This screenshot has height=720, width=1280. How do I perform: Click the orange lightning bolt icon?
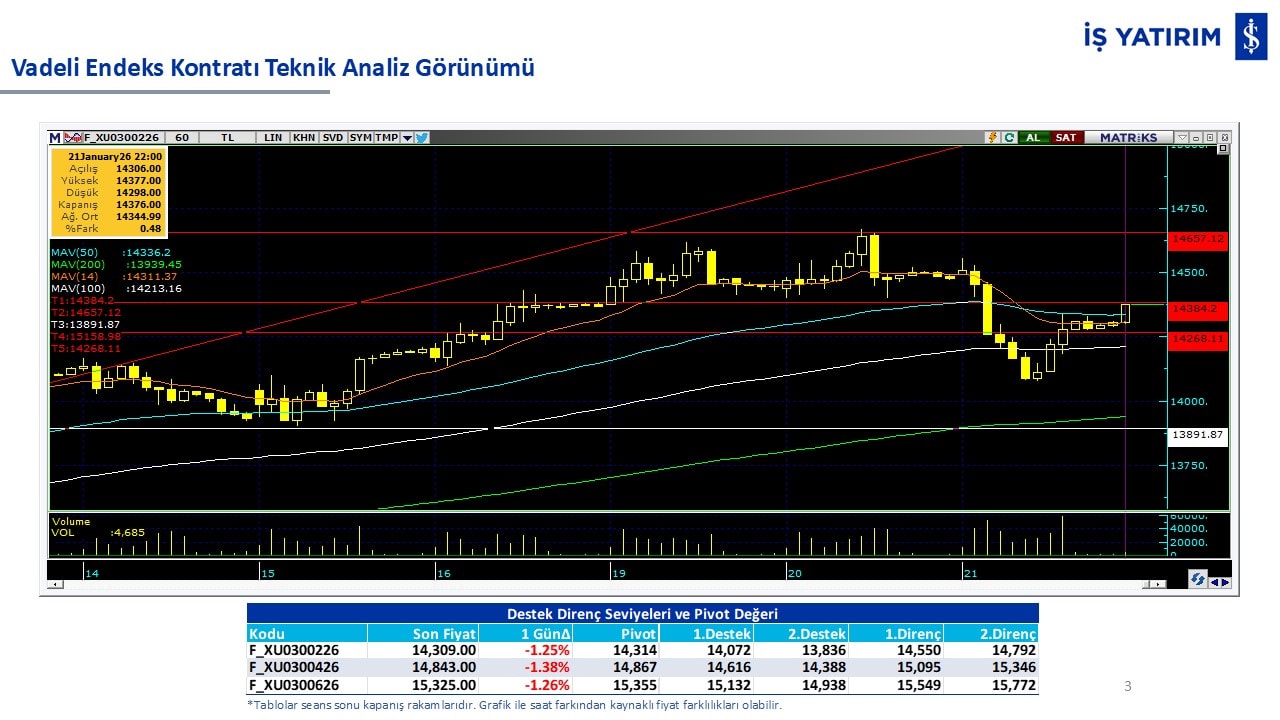tap(992, 138)
